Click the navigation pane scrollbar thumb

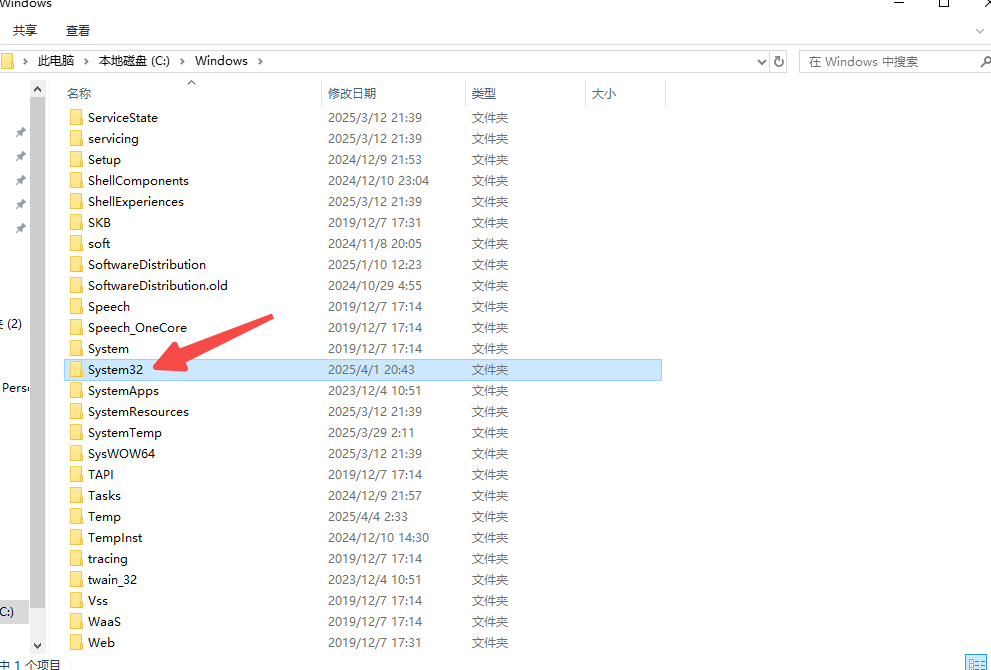coord(37,352)
